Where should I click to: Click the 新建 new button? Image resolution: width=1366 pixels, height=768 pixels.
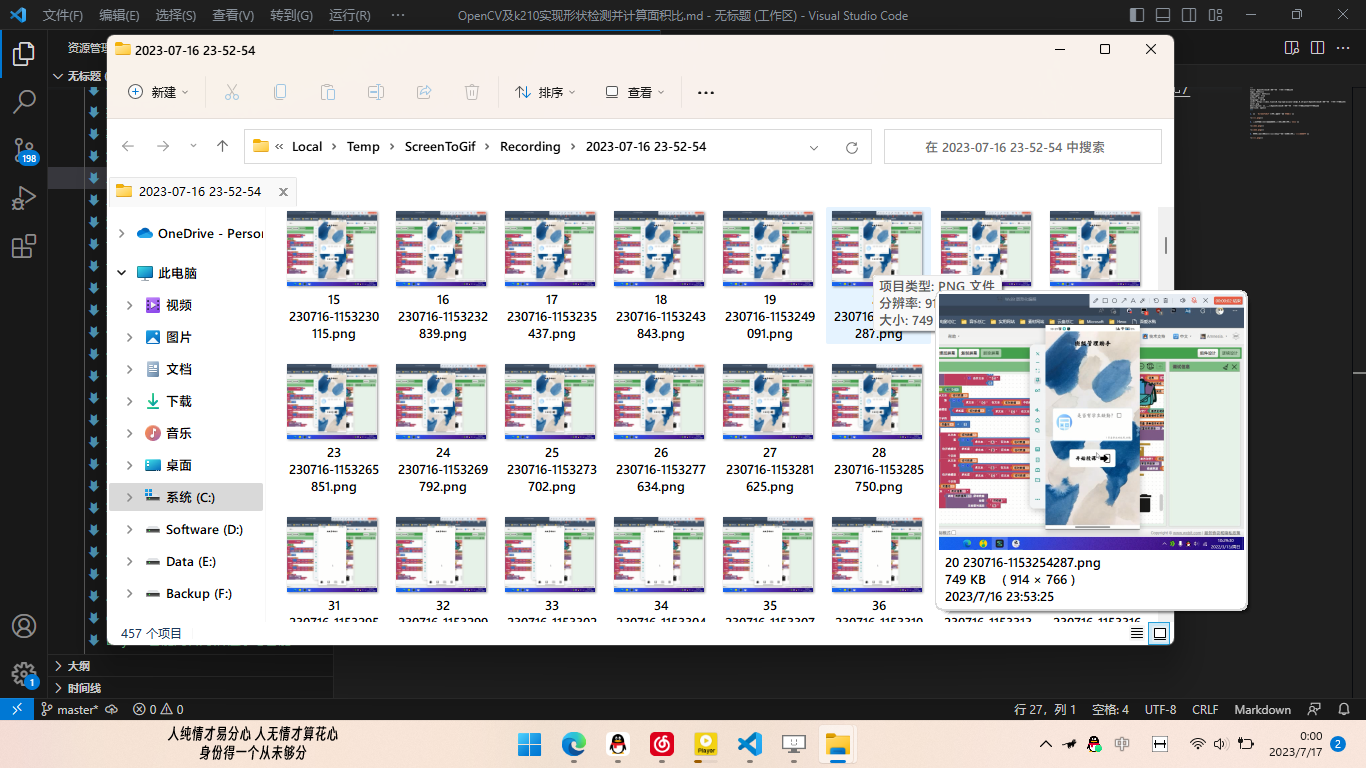click(158, 92)
